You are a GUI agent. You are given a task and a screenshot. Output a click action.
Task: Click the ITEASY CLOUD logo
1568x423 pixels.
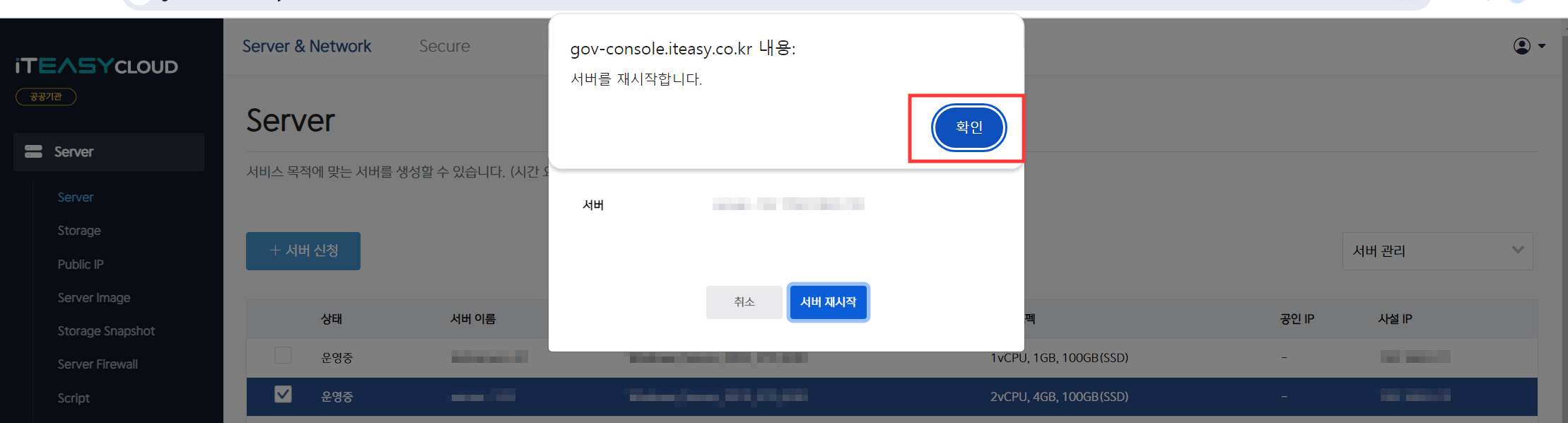[97, 66]
